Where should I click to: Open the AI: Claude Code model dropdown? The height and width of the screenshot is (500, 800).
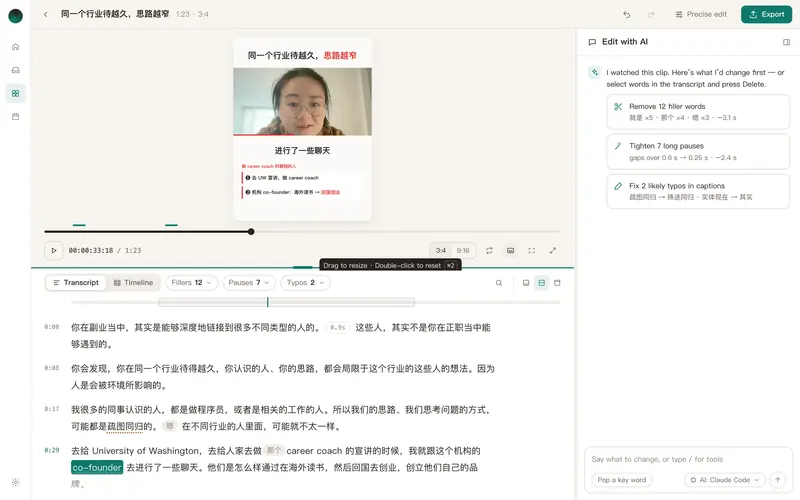click(724, 480)
